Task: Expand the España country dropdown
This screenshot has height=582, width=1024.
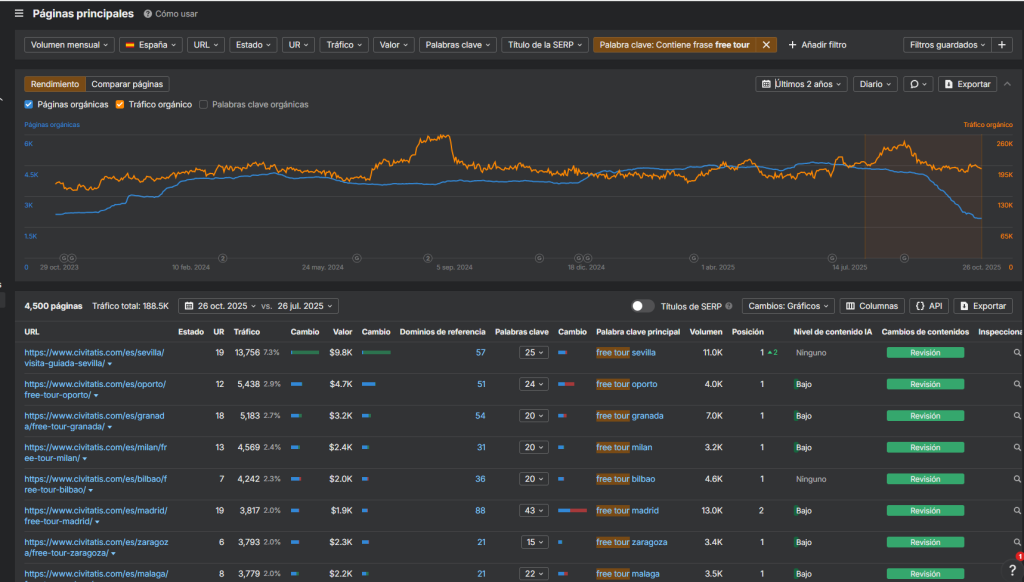Action: [150, 45]
